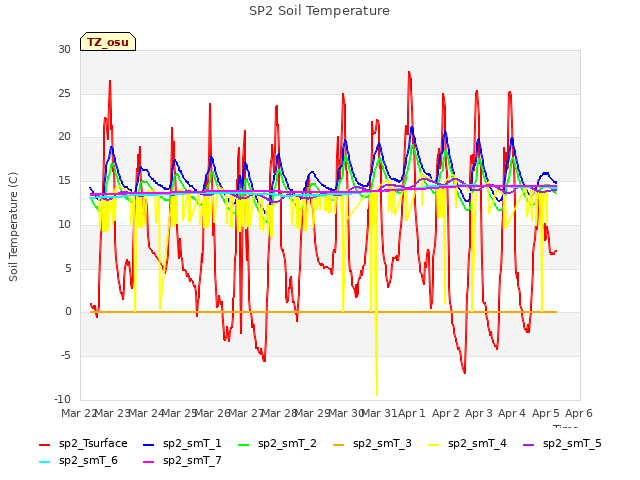Click the Apr 3 x-axis tick label
Image resolution: width=640 pixels, height=480 pixels.
tap(479, 413)
